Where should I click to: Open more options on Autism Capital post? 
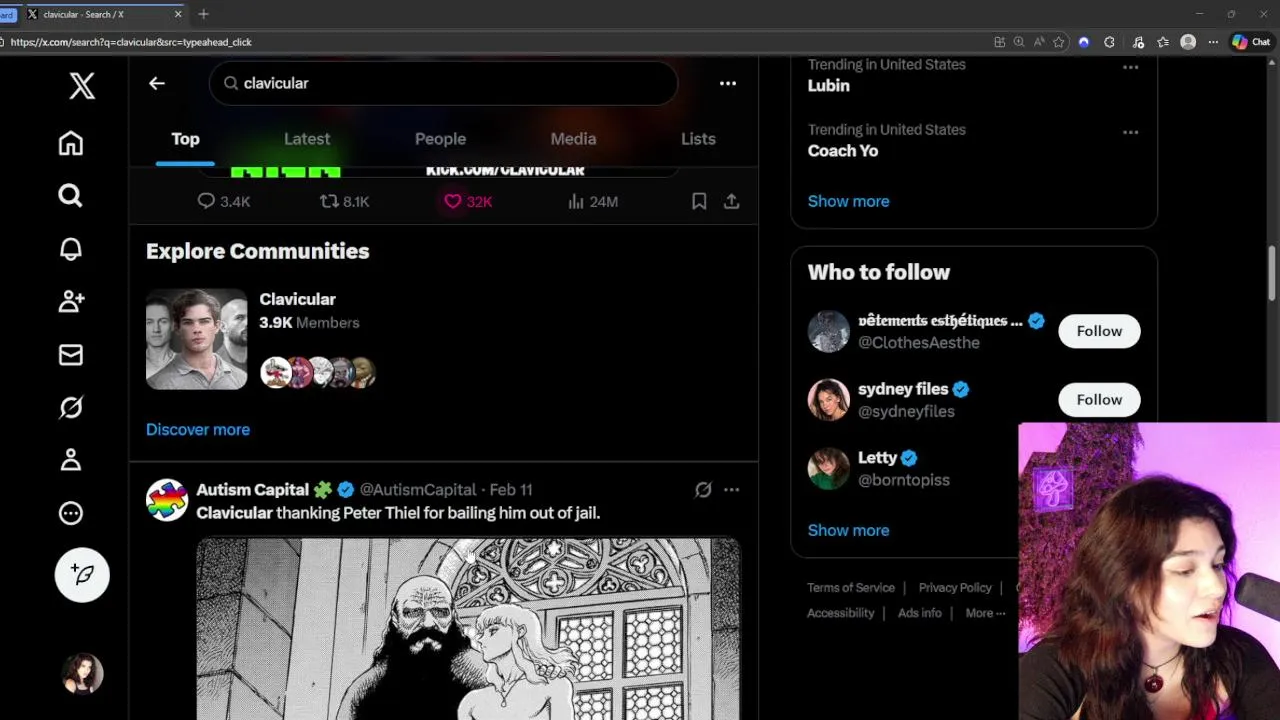(732, 489)
